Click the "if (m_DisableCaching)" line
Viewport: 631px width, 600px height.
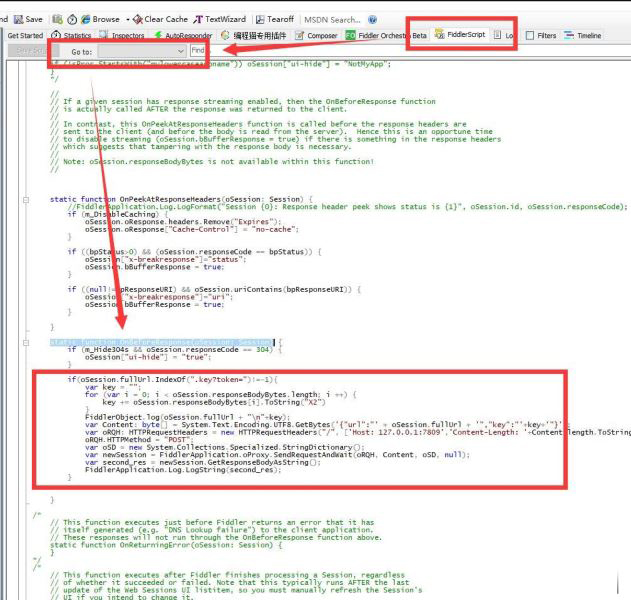118,214
